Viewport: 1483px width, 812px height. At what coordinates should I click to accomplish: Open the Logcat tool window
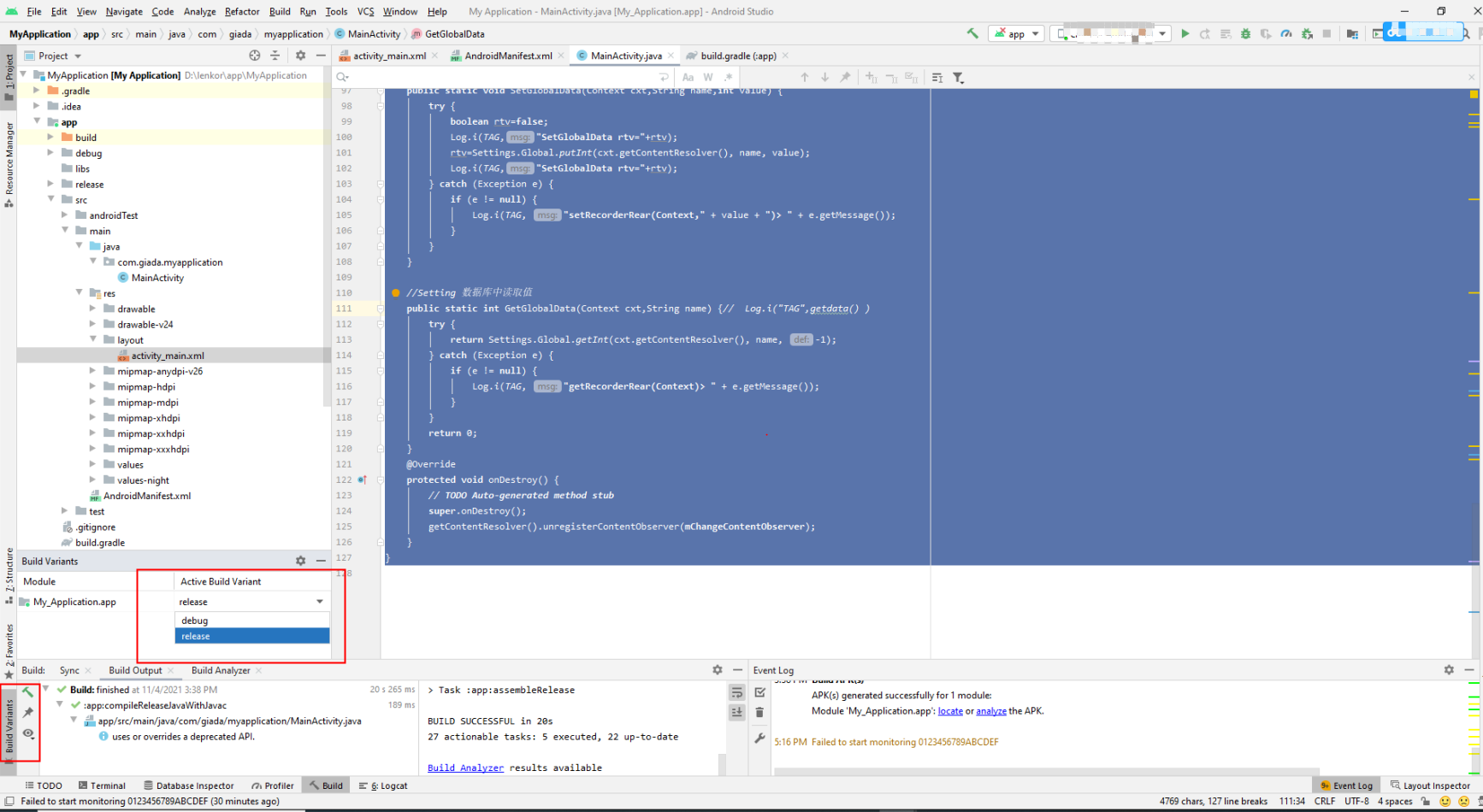click(383, 786)
